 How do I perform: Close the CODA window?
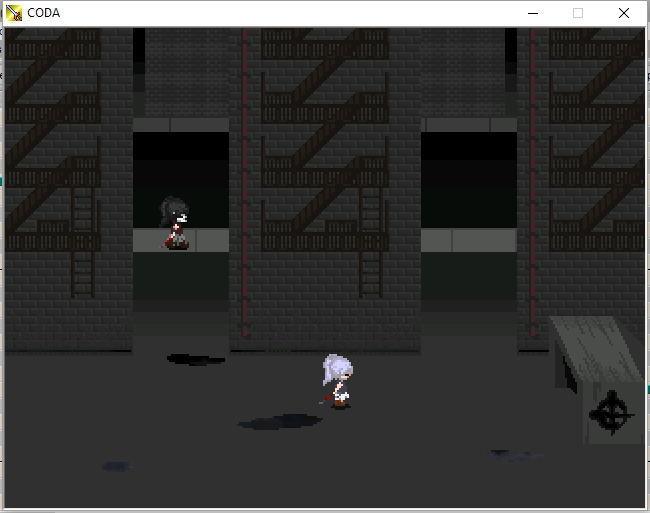[x=623, y=13]
